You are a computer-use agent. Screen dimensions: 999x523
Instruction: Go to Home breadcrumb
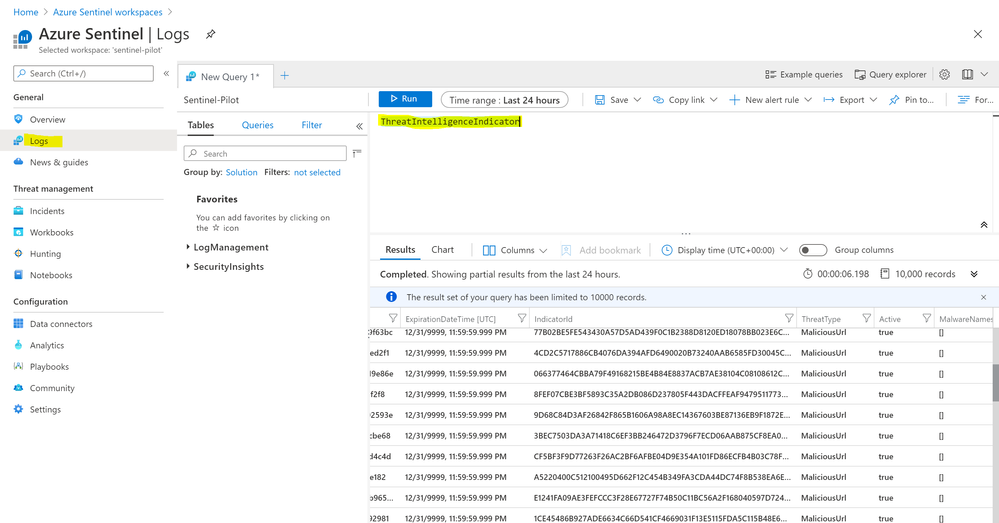tap(25, 12)
